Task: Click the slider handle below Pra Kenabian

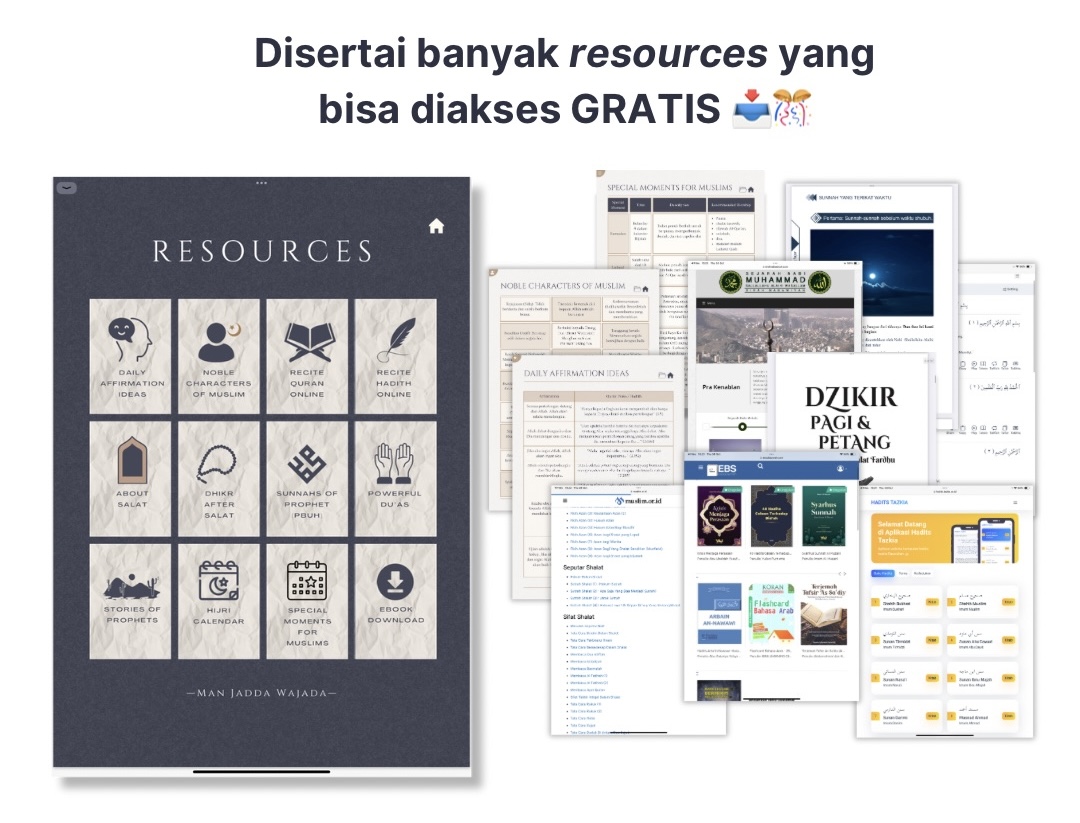Action: click(x=742, y=427)
